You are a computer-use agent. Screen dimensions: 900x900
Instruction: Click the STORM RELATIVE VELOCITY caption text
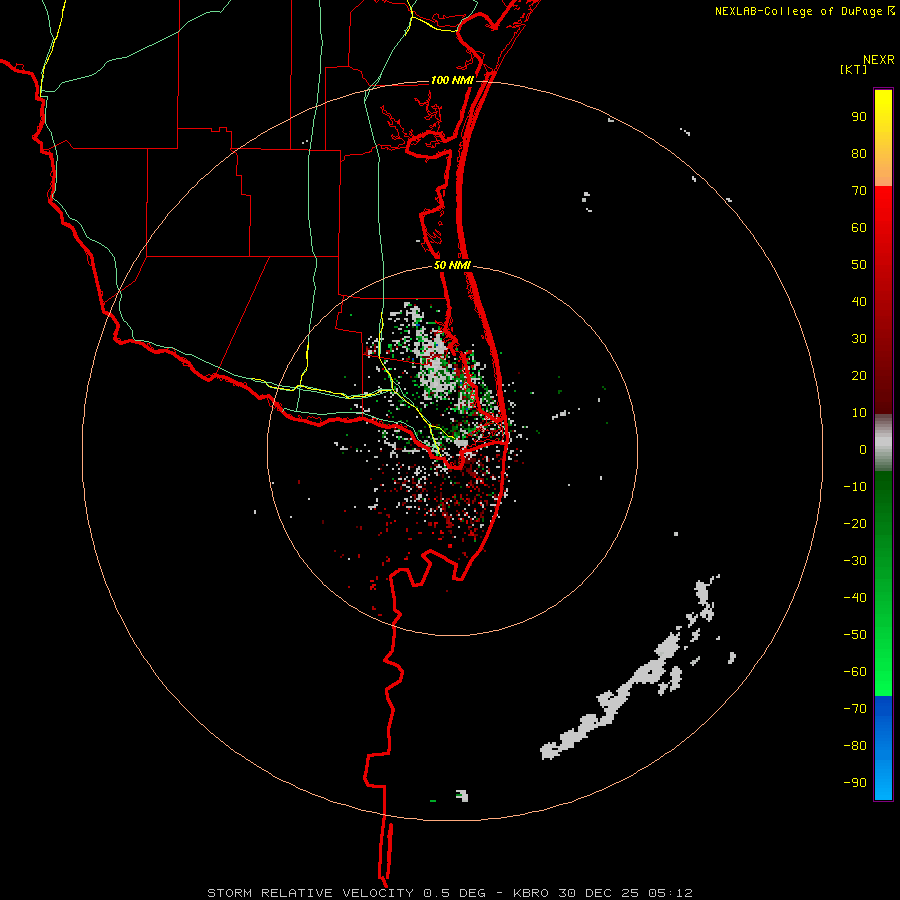point(311,893)
